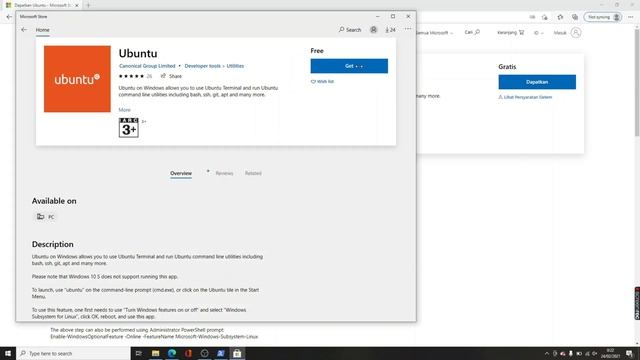This screenshot has height=360, width=640.
Task: Click the PC device icon under Available on
Action: point(40,217)
